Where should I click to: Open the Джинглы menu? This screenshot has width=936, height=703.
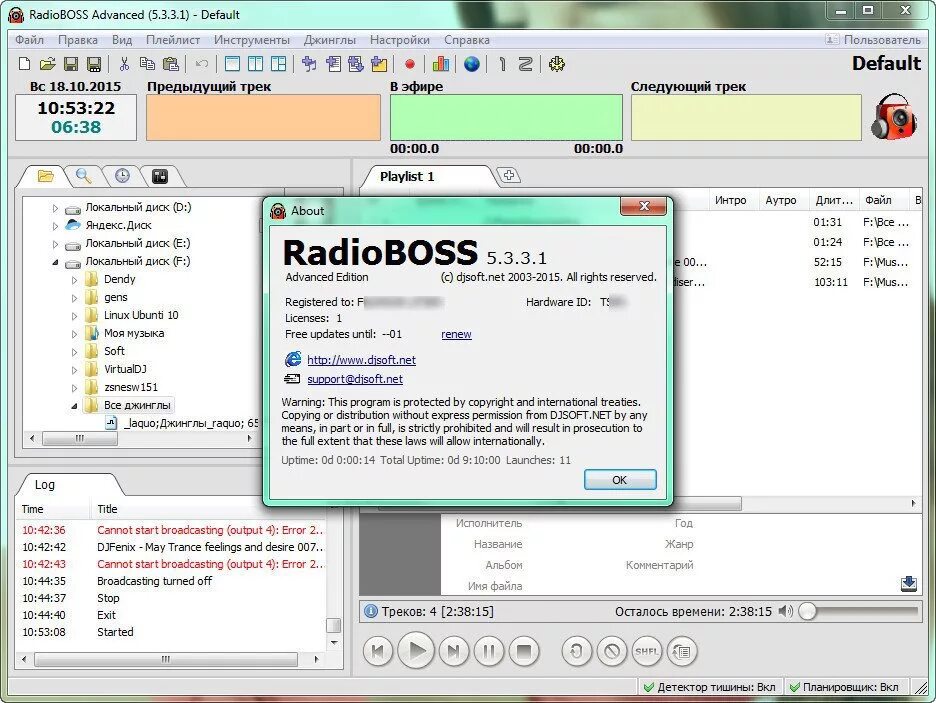330,40
